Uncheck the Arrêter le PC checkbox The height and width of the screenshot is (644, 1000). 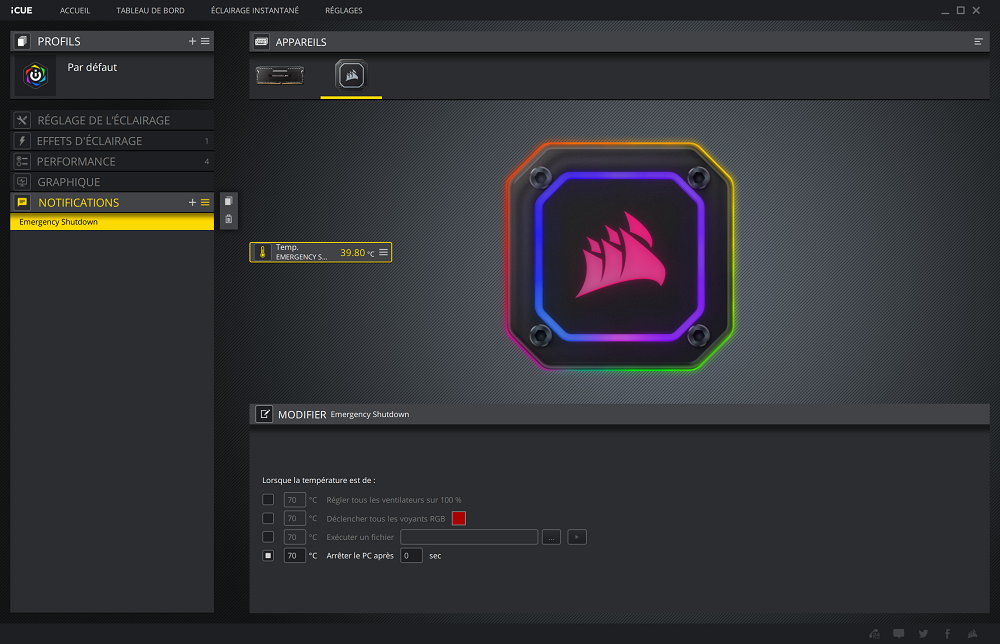(x=268, y=555)
